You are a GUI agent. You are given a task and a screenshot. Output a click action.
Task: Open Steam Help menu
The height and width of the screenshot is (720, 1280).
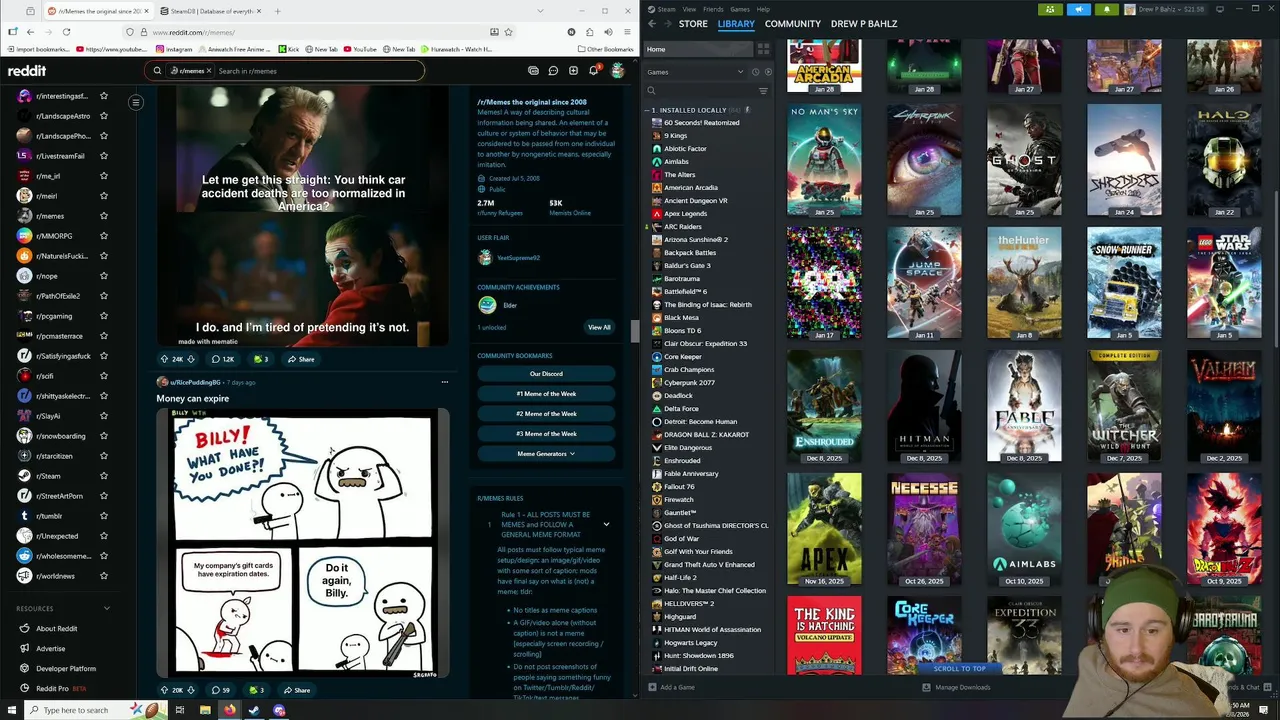tap(763, 9)
